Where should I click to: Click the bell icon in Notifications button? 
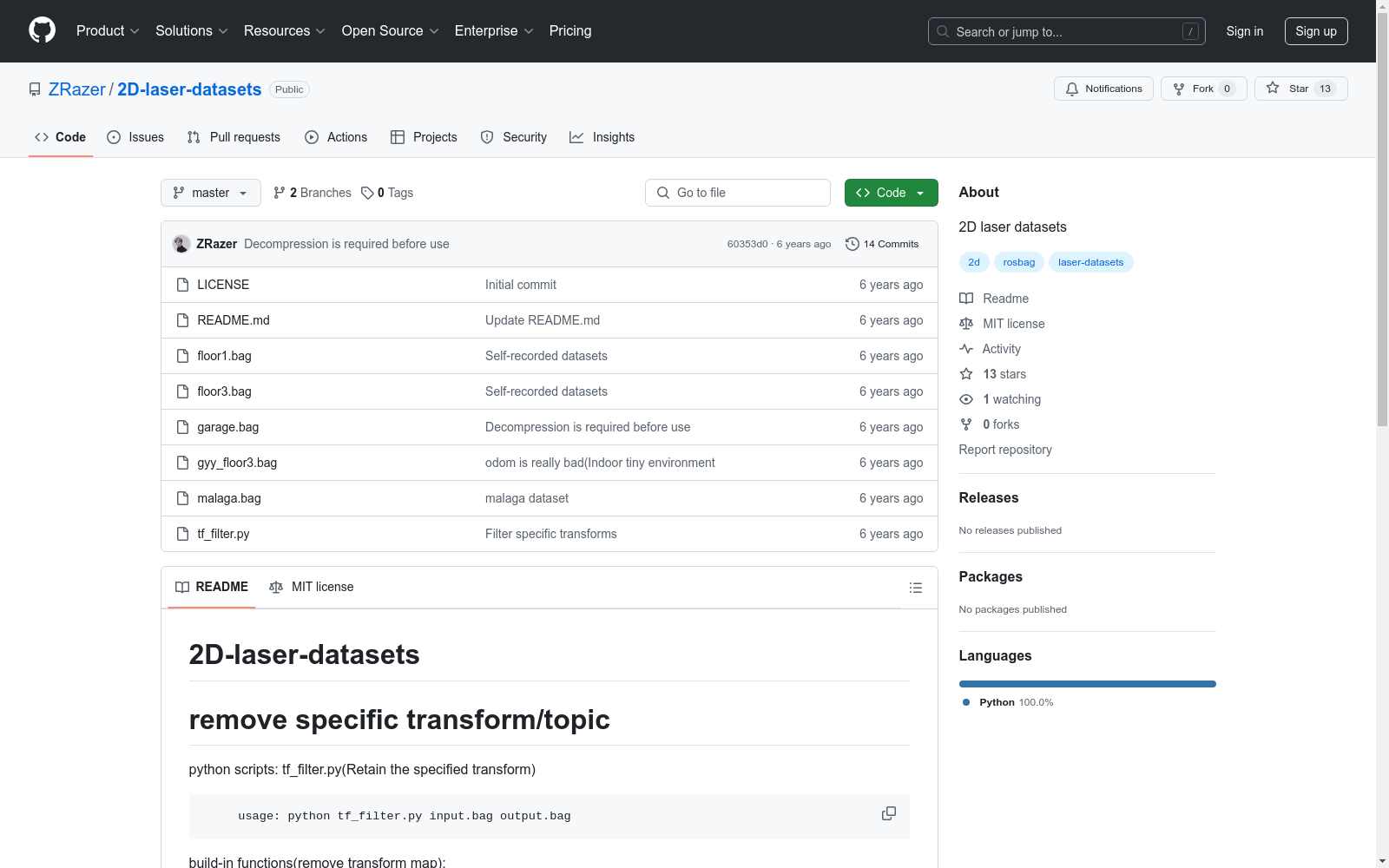point(1072,89)
